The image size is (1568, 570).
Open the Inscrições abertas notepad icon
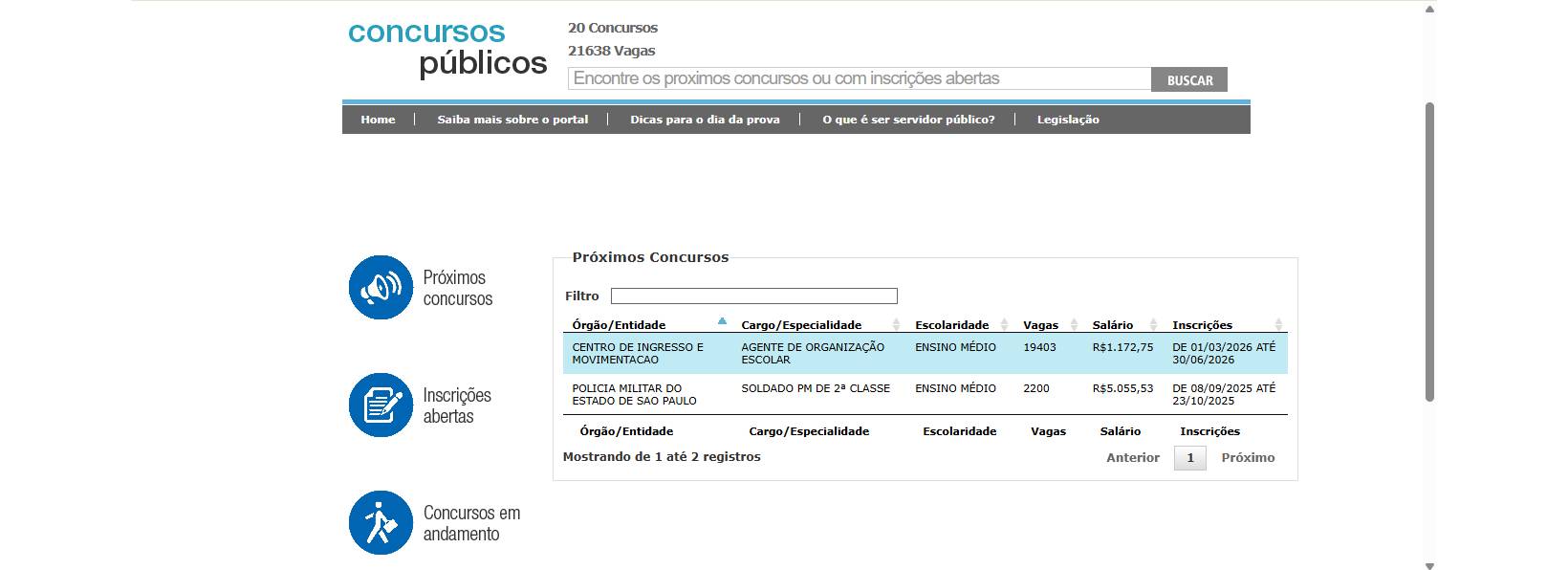tap(381, 405)
